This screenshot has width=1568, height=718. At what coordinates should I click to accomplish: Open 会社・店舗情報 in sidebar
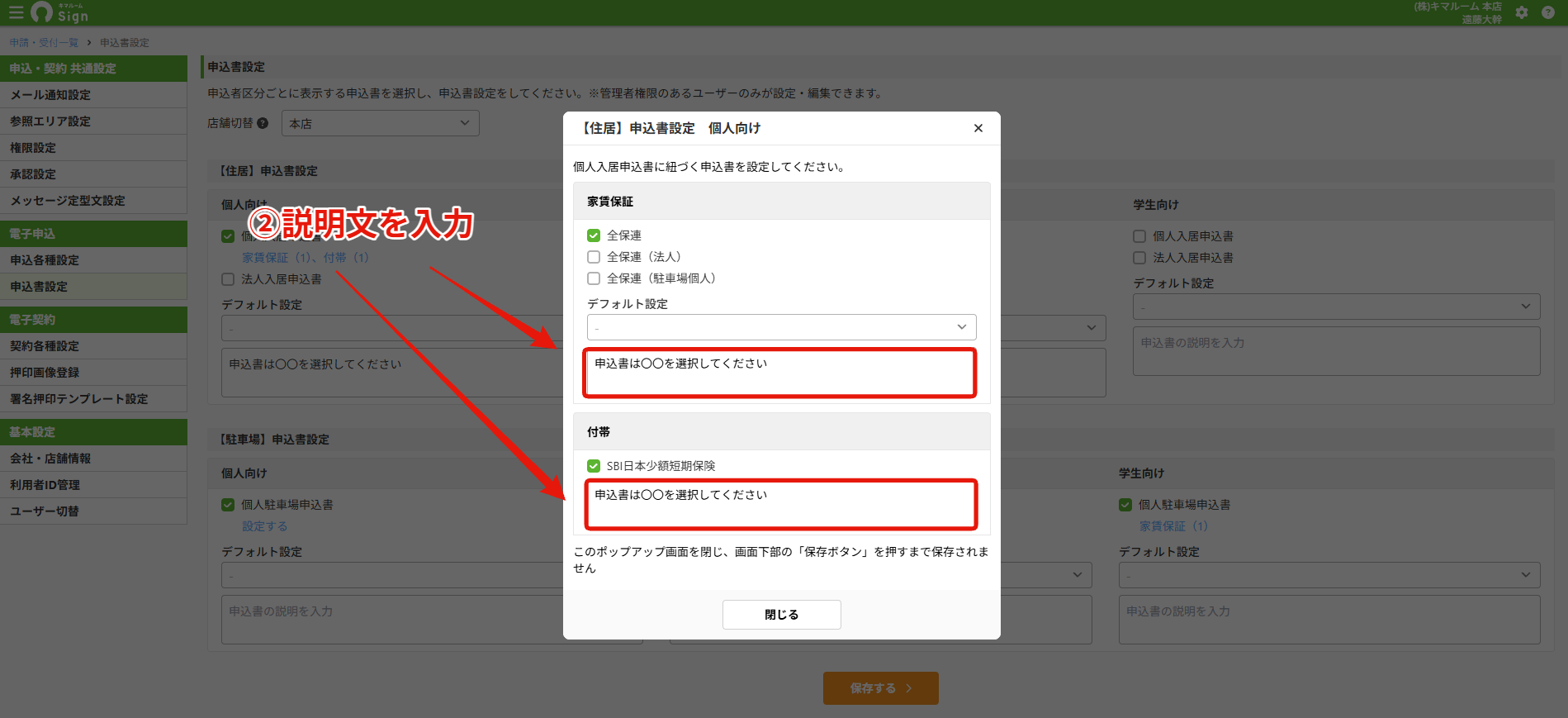93,459
